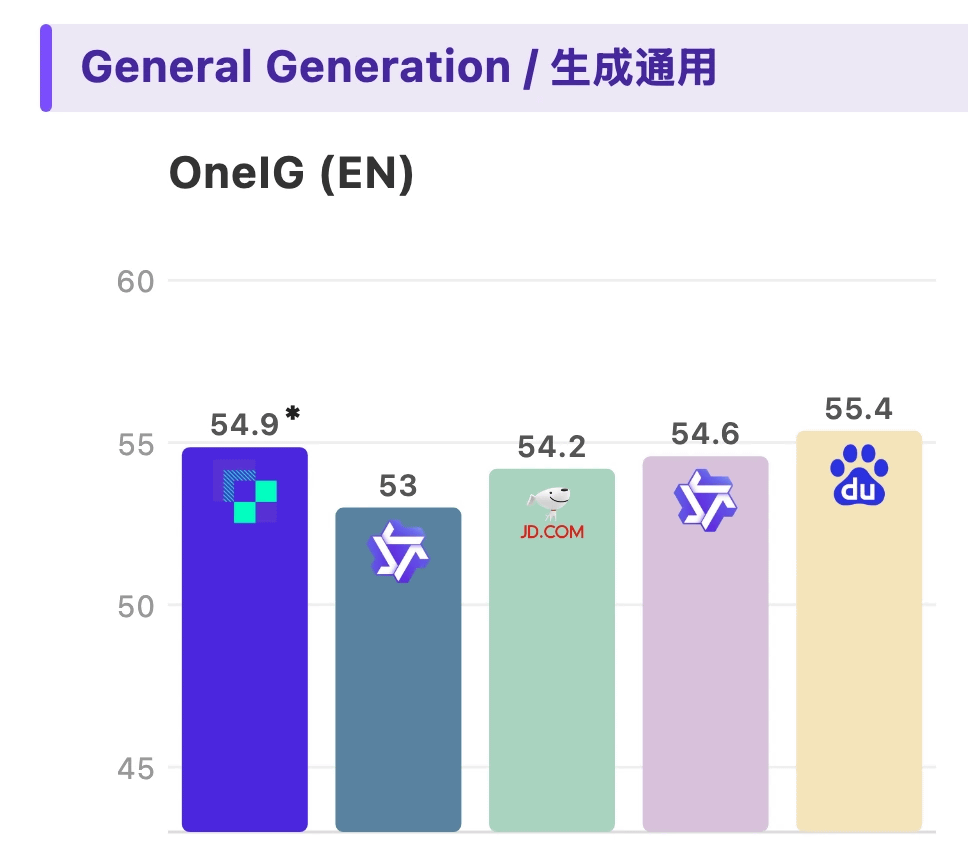This screenshot has width=968, height=860.
Task: Select the General Generation header title
Action: coord(398,68)
